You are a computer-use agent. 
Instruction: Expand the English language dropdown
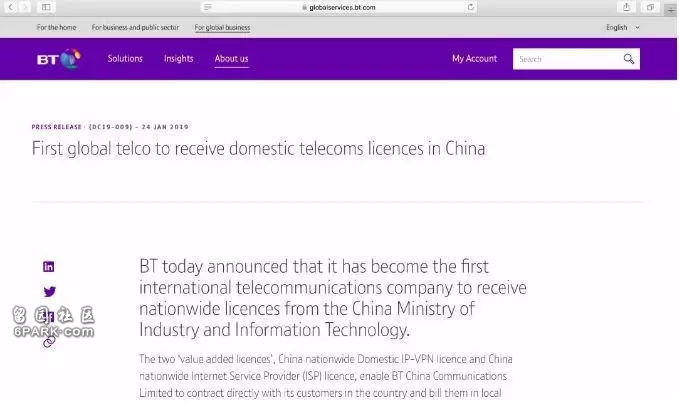[x=622, y=27]
